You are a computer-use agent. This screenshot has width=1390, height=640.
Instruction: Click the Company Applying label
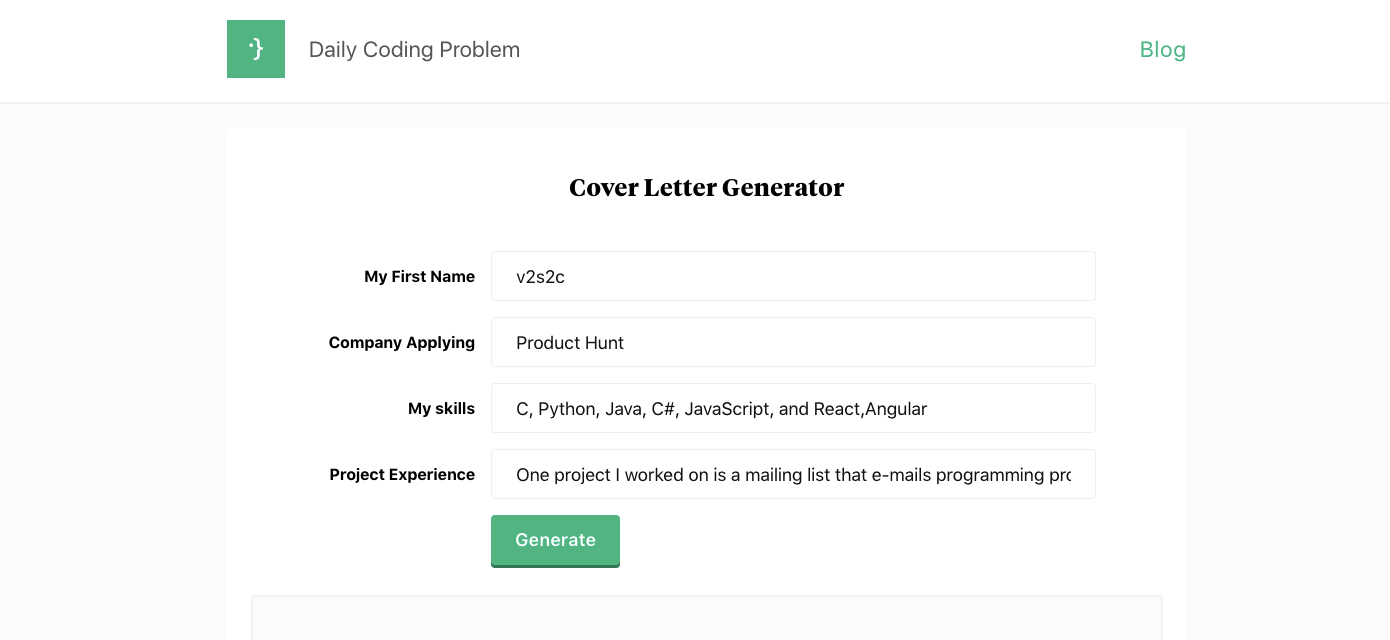pos(401,343)
